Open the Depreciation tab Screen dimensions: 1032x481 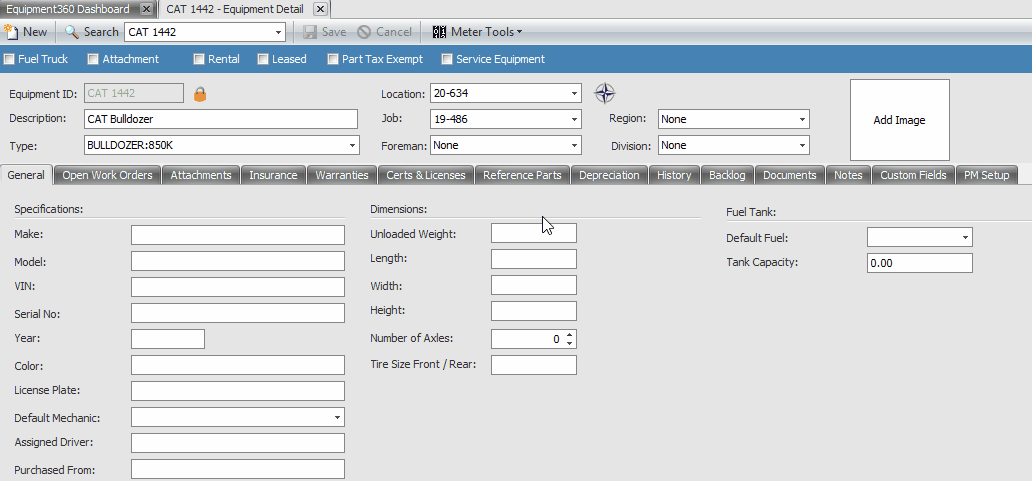[609, 175]
